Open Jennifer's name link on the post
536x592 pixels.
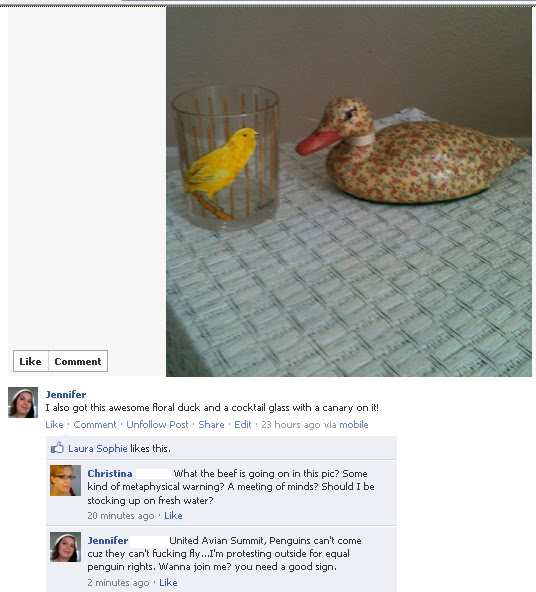click(x=66, y=395)
